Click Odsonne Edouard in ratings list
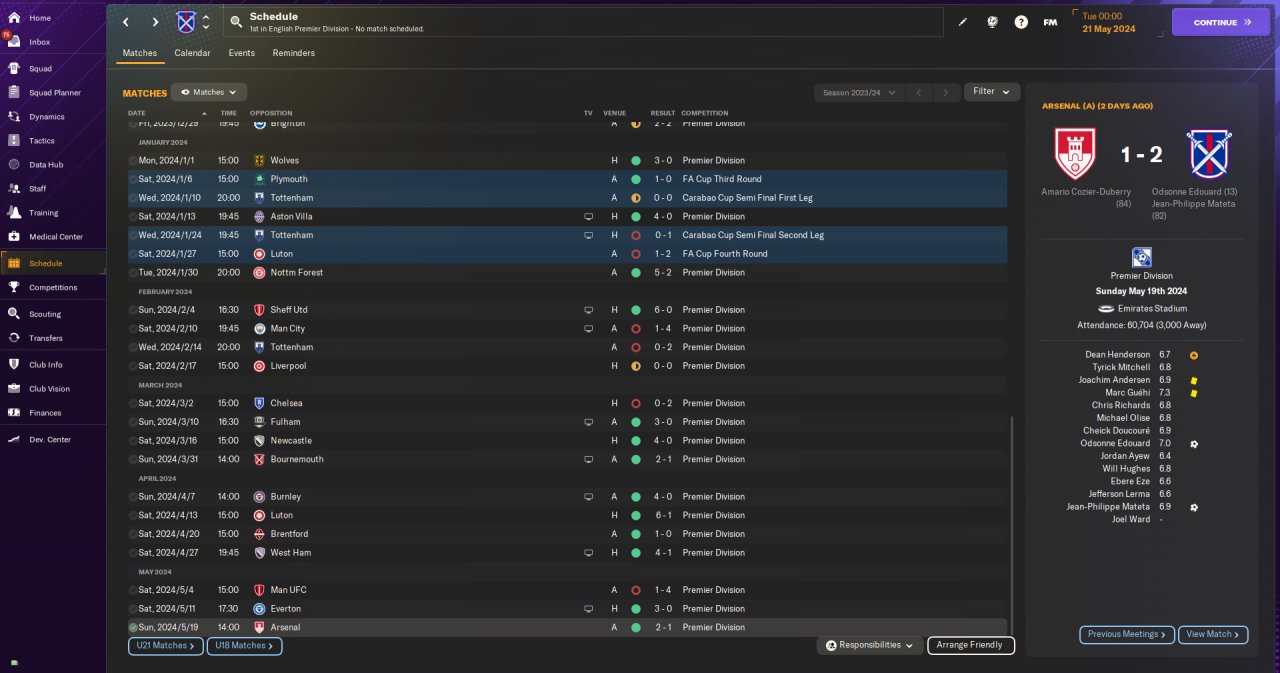The image size is (1280, 673). click(x=1115, y=443)
